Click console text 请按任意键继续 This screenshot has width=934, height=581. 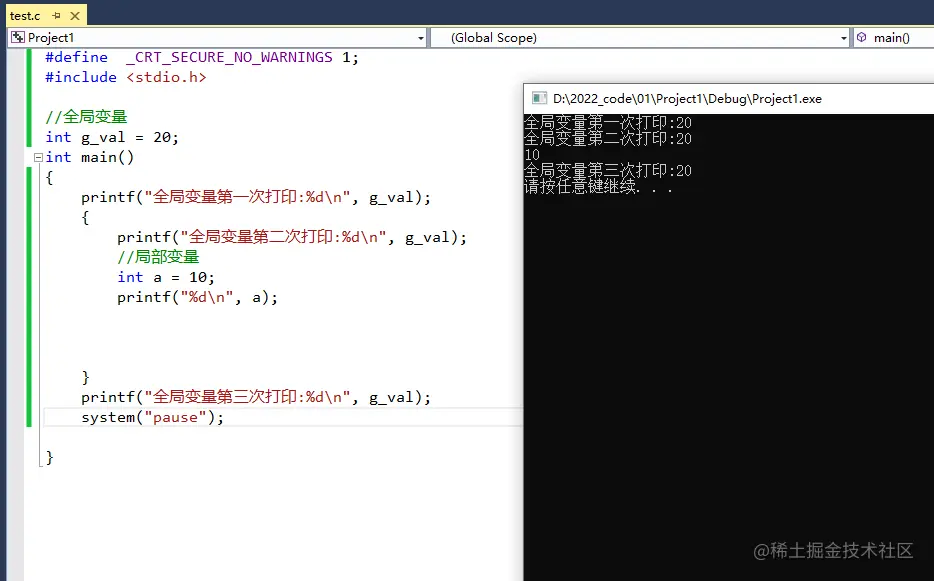pyautogui.click(x=581, y=187)
